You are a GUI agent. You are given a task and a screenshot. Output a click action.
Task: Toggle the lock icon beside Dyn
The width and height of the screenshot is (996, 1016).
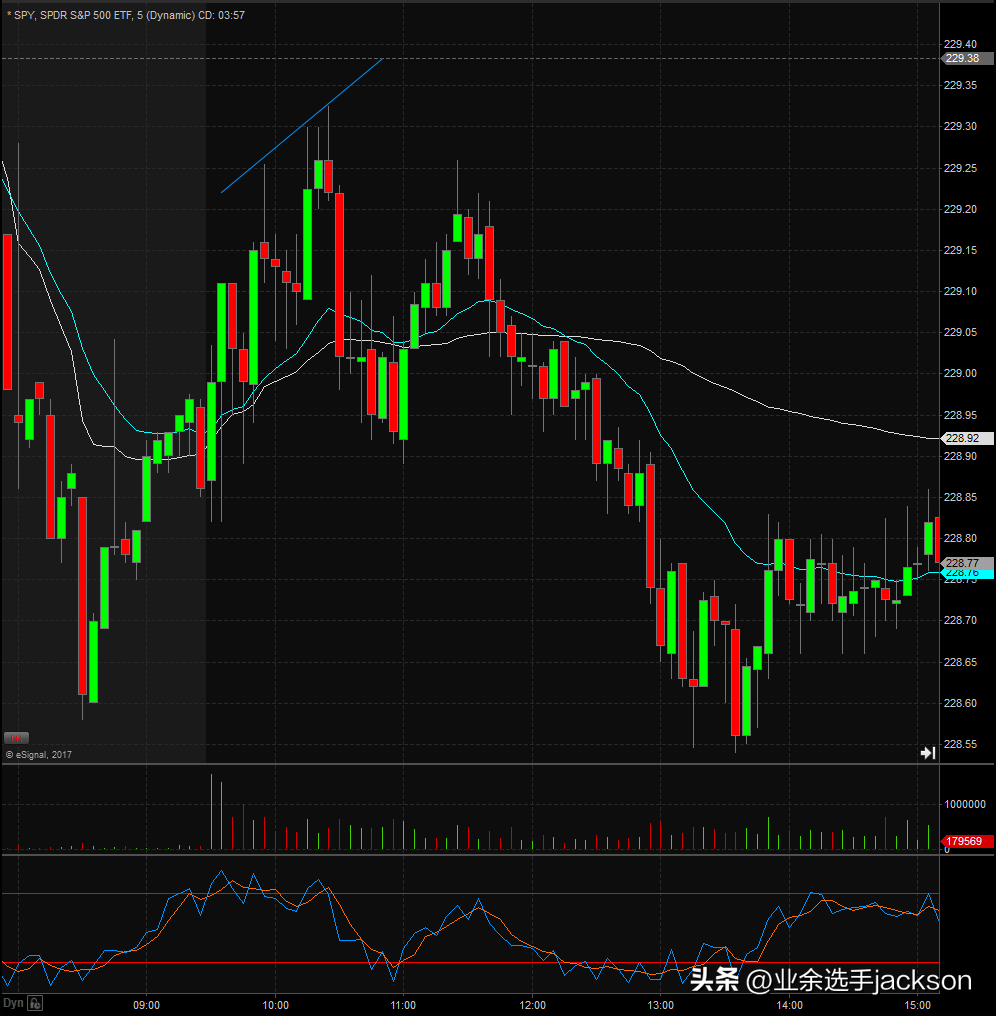click(x=35, y=1004)
